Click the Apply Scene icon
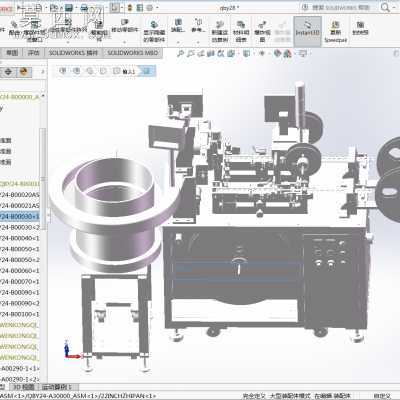Image resolution: width=400 pixels, height=400 pixels. (287, 53)
